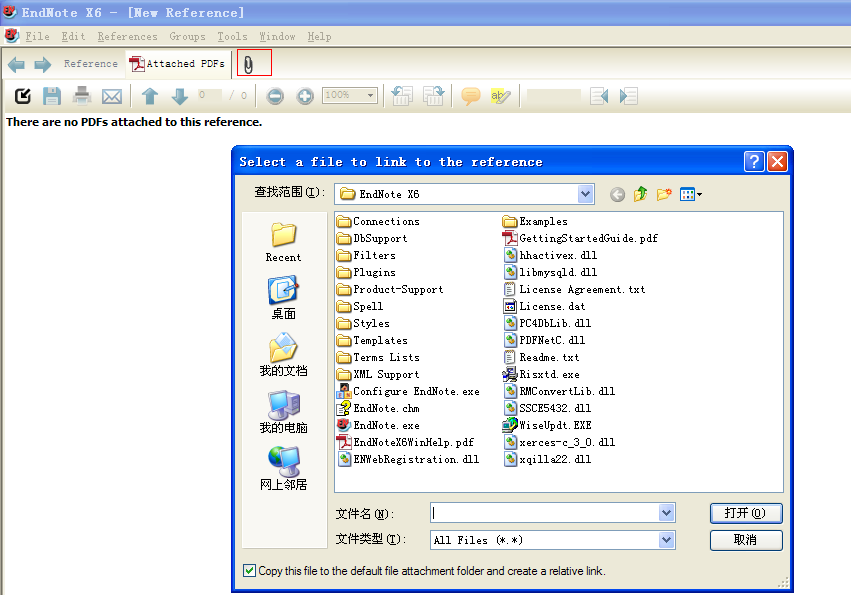
Task: Click the next page down arrow icon
Action: 180,96
